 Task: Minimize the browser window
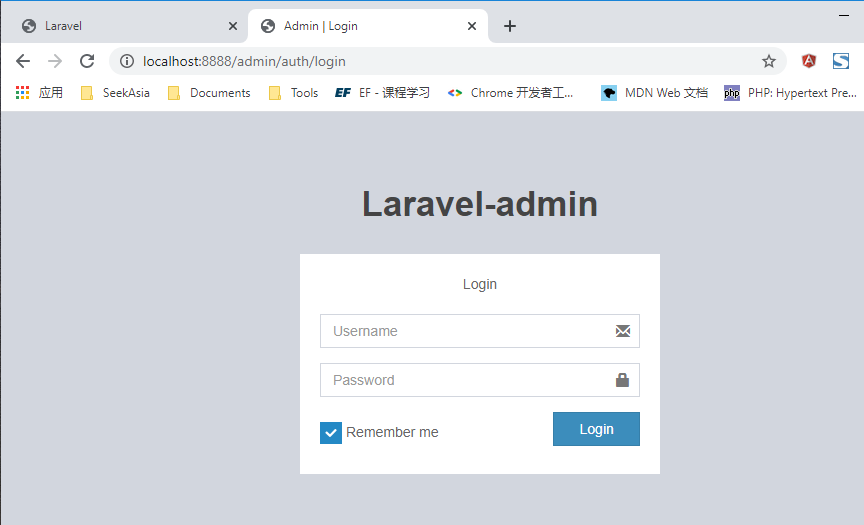[844, 15]
